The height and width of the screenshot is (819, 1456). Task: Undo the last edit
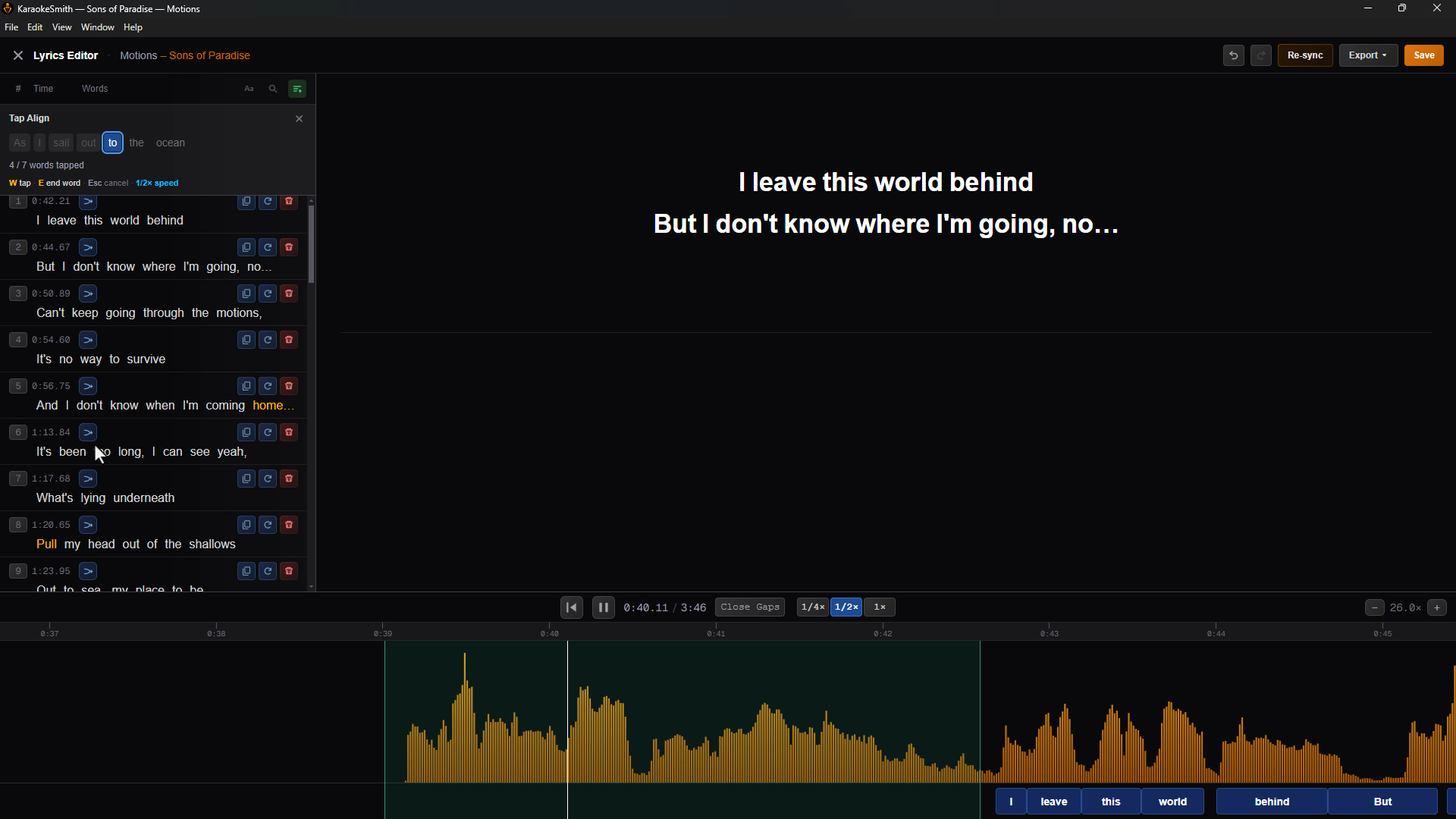[x=1233, y=55]
